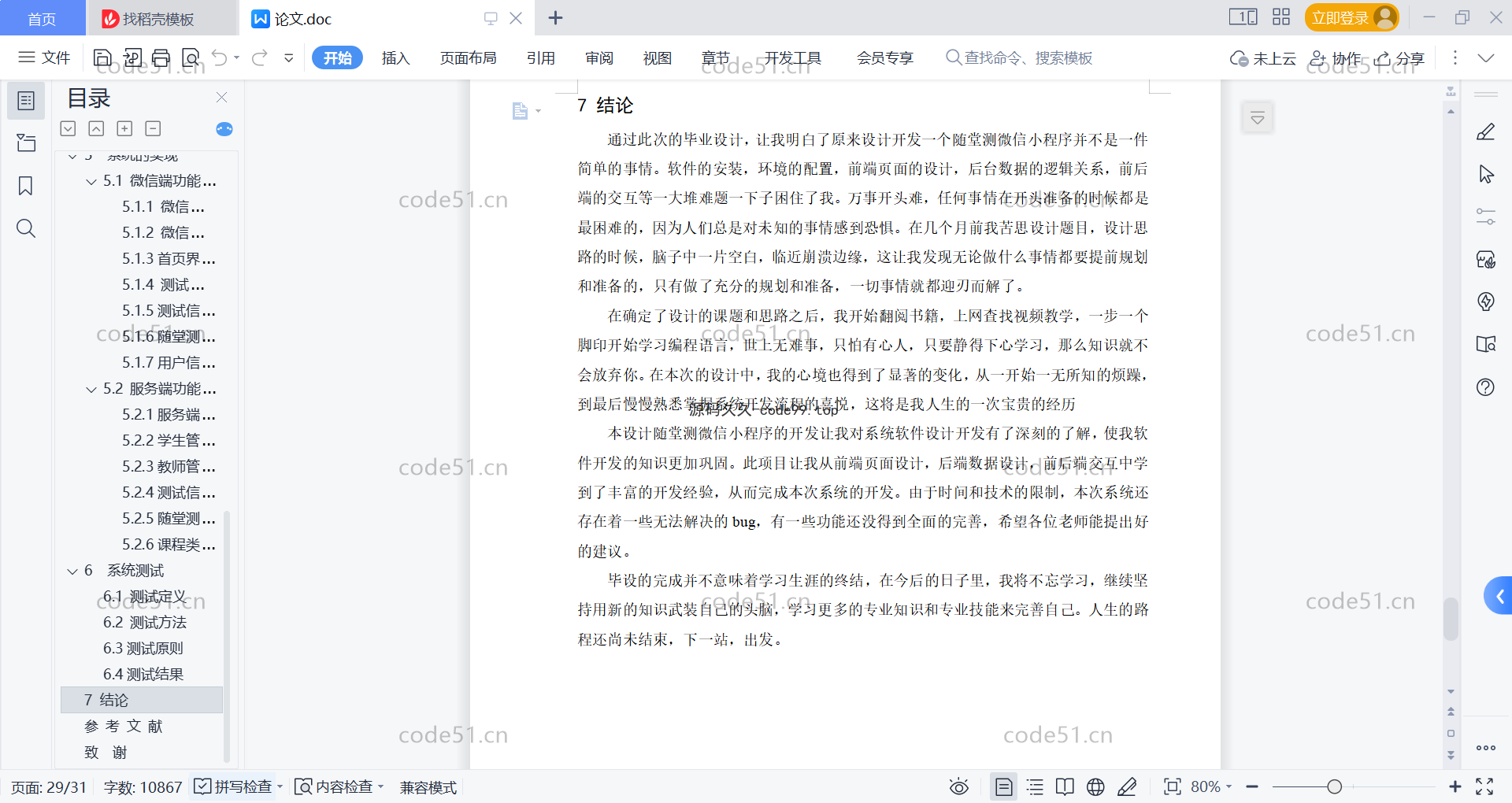
Task: Click the save icon in quick toolbar
Action: click(102, 57)
